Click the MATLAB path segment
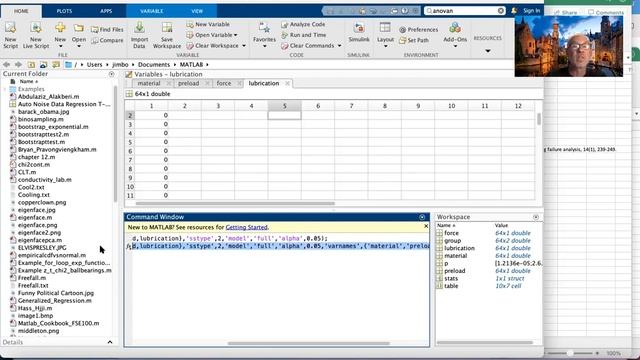The image size is (640, 360). click(191, 64)
